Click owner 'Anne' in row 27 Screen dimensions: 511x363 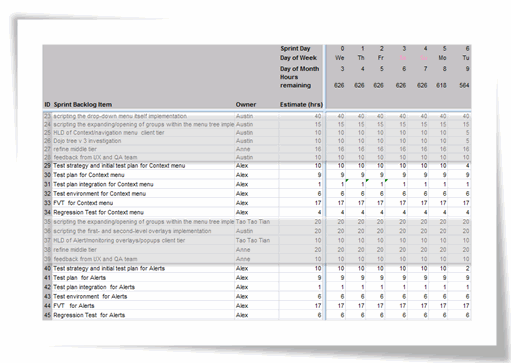coord(243,149)
